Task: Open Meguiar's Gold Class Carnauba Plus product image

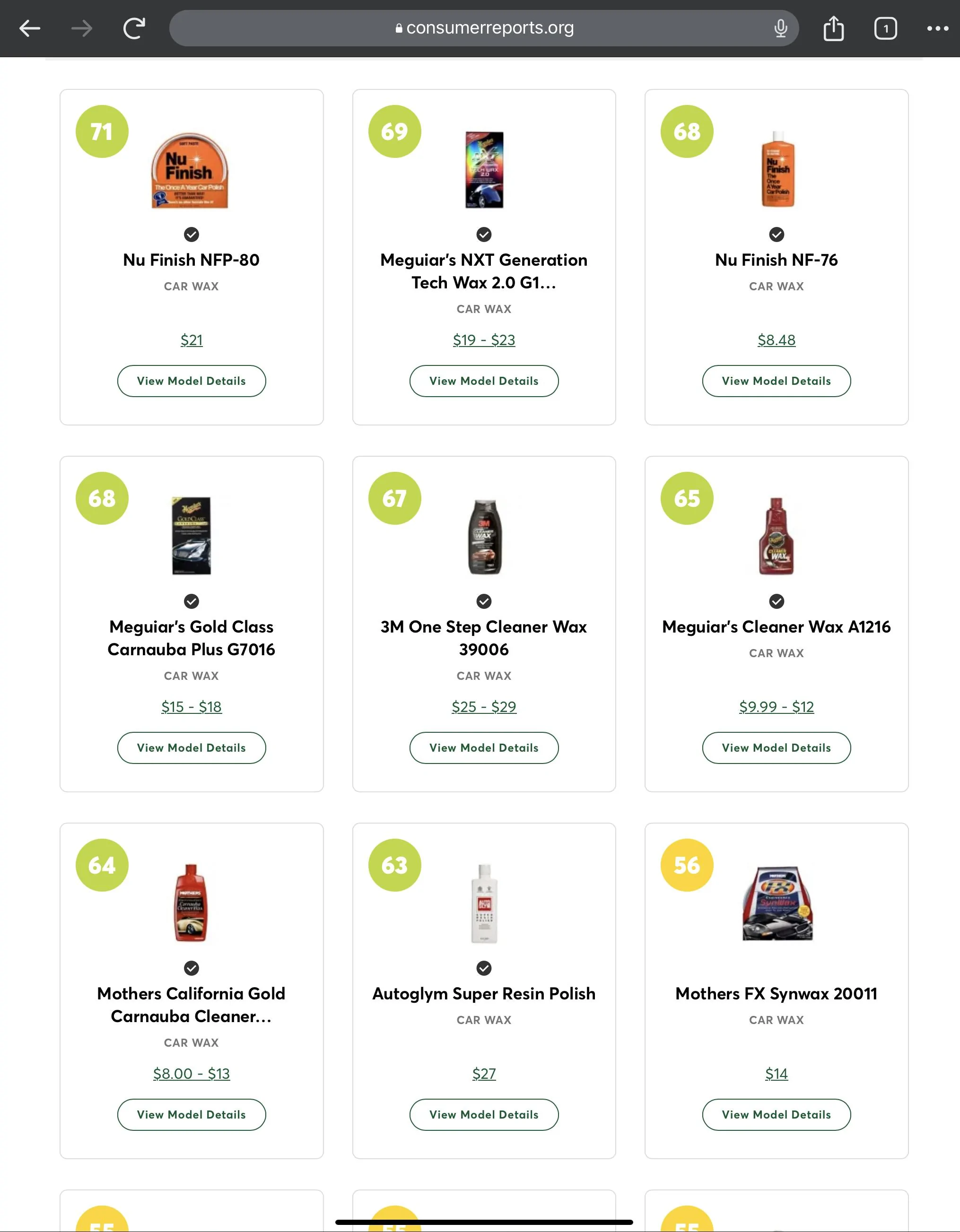Action: [192, 536]
